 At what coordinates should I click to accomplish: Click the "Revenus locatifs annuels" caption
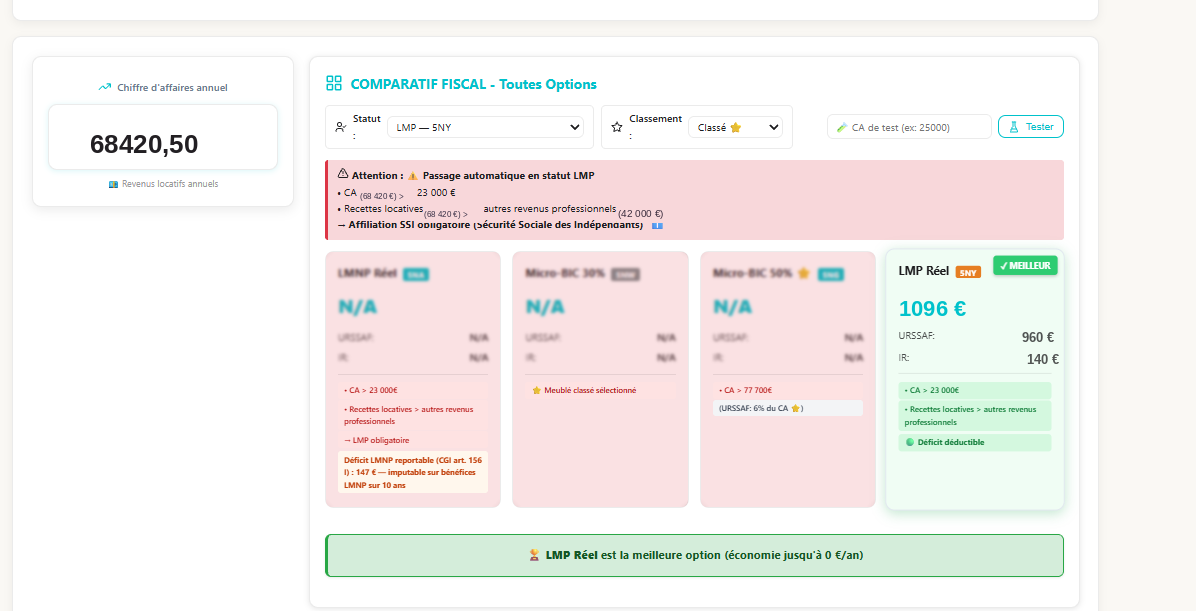pyautogui.click(x=170, y=184)
